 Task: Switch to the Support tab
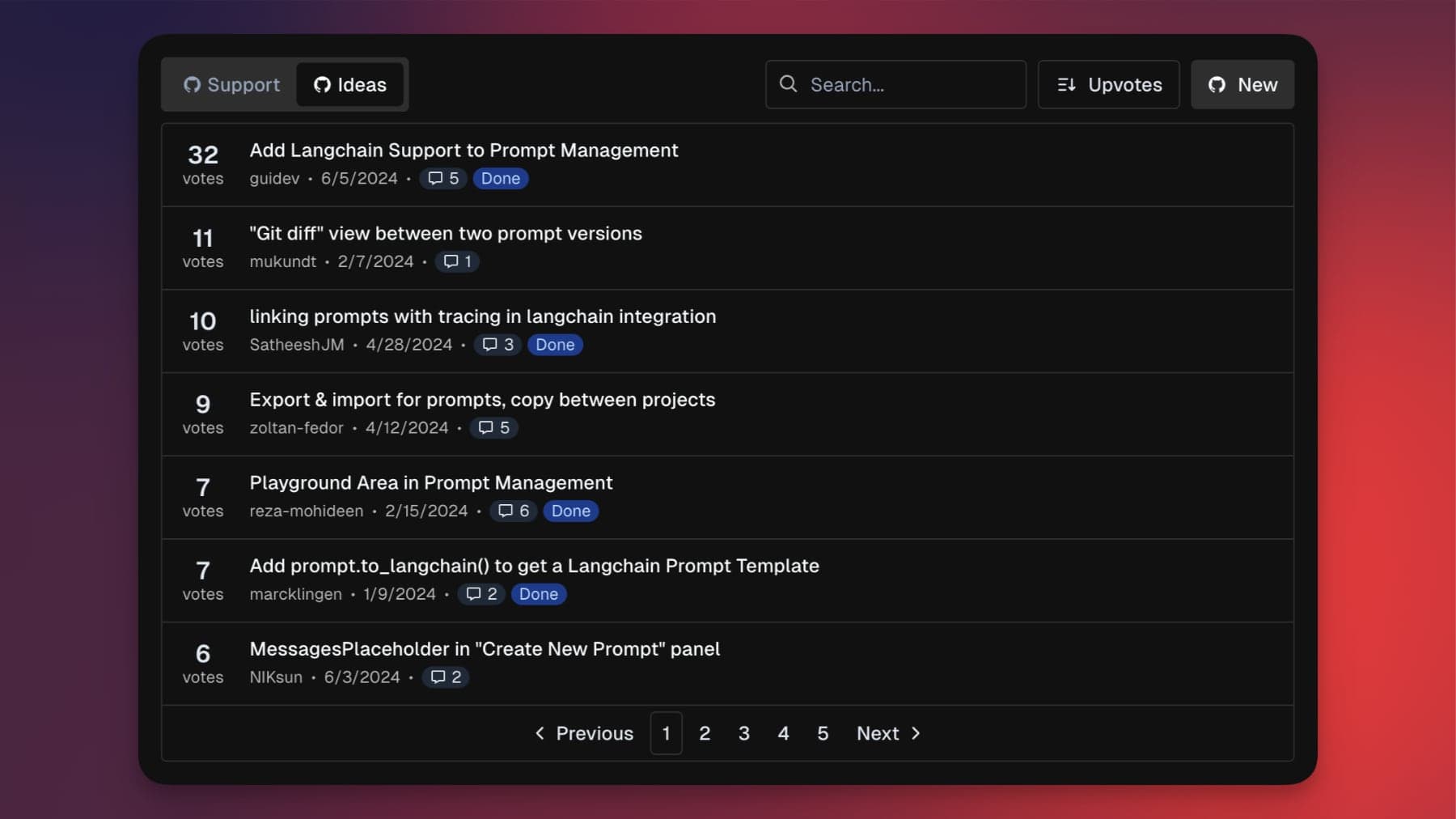229,84
